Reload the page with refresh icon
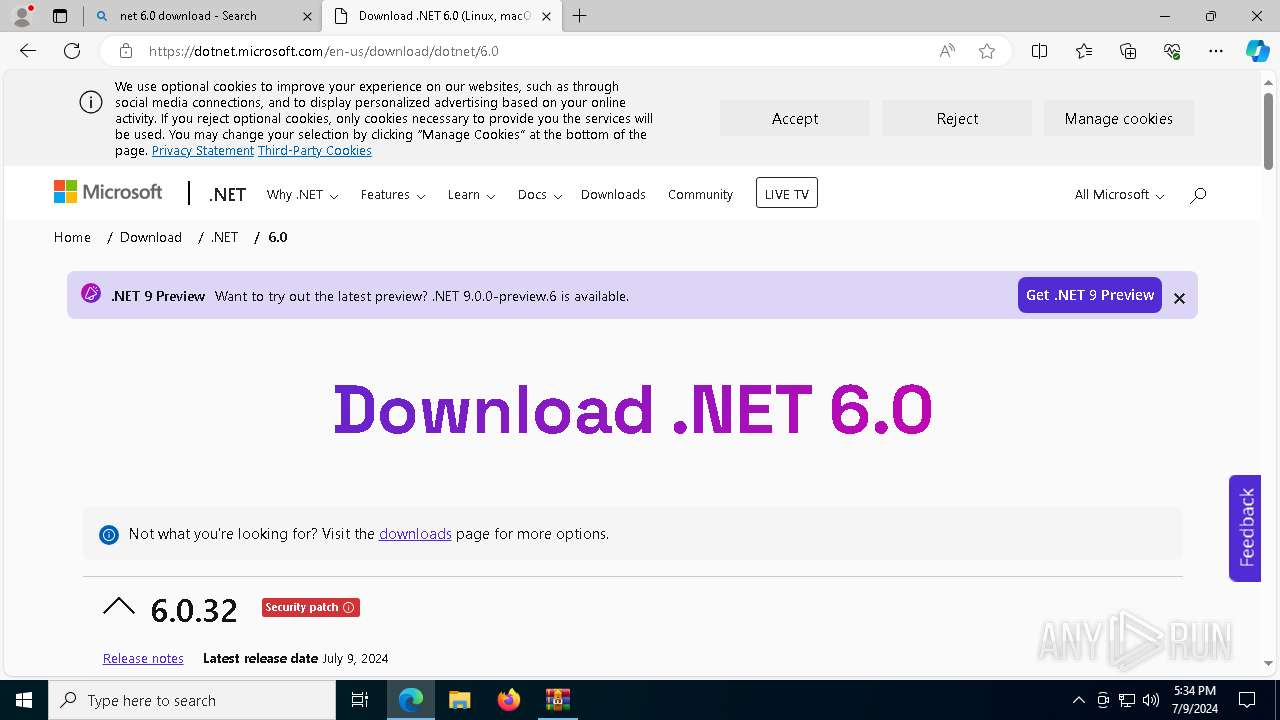This screenshot has width=1280, height=720. click(72, 51)
